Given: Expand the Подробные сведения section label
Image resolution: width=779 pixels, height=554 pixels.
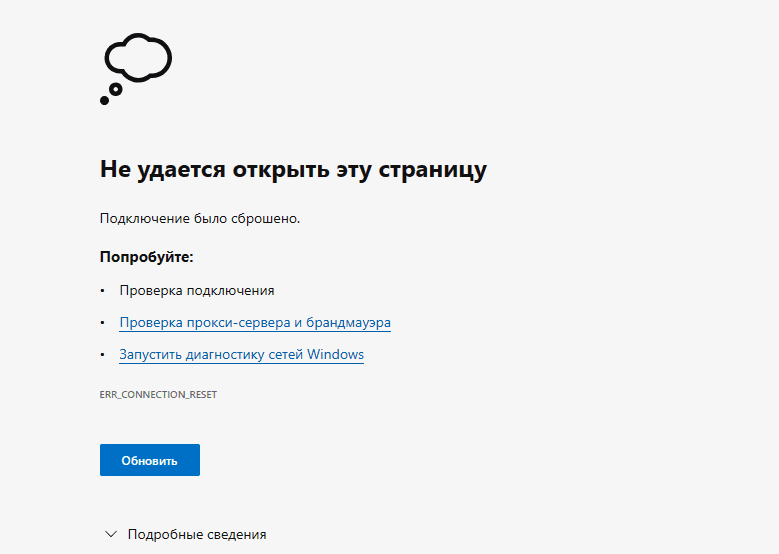Looking at the screenshot, I should (197, 534).
